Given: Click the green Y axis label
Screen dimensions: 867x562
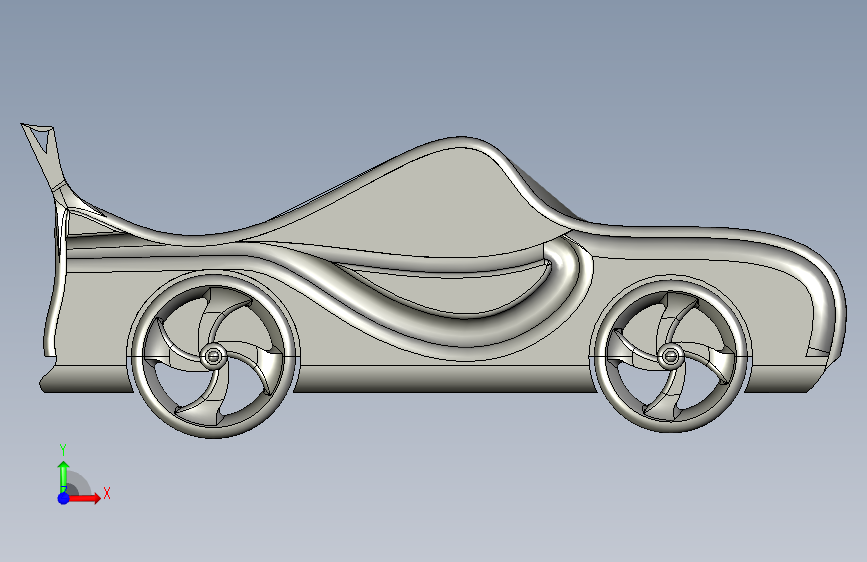Looking at the screenshot, I should click(63, 450).
